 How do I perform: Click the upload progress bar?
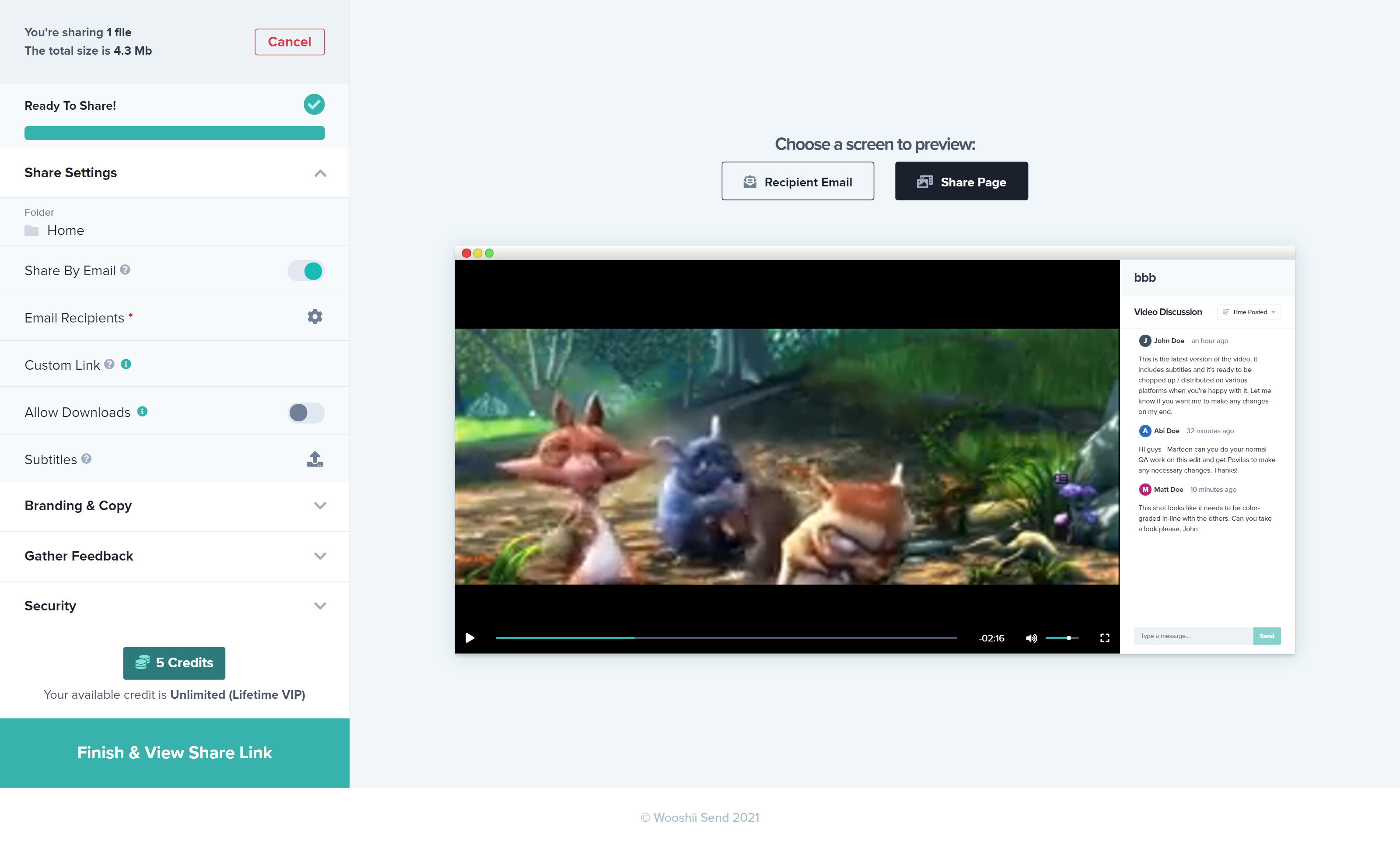175,133
